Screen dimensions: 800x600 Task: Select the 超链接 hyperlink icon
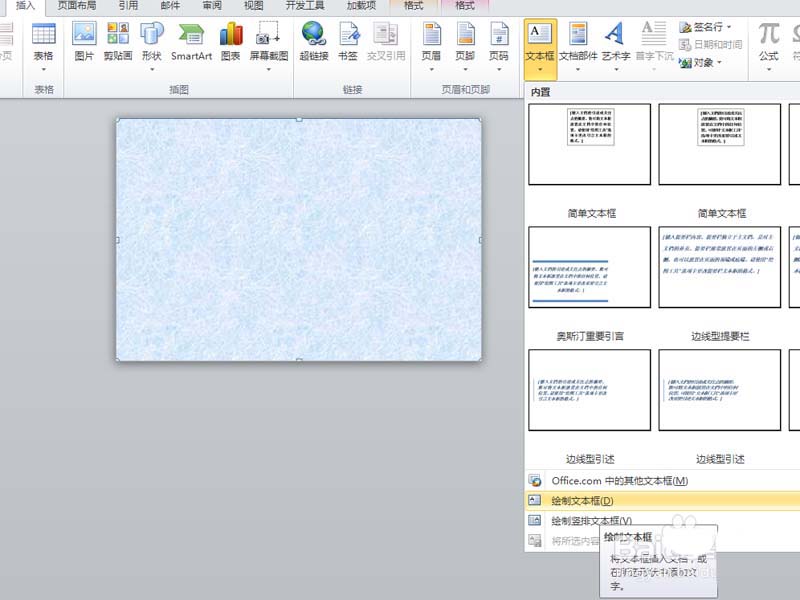[x=314, y=41]
